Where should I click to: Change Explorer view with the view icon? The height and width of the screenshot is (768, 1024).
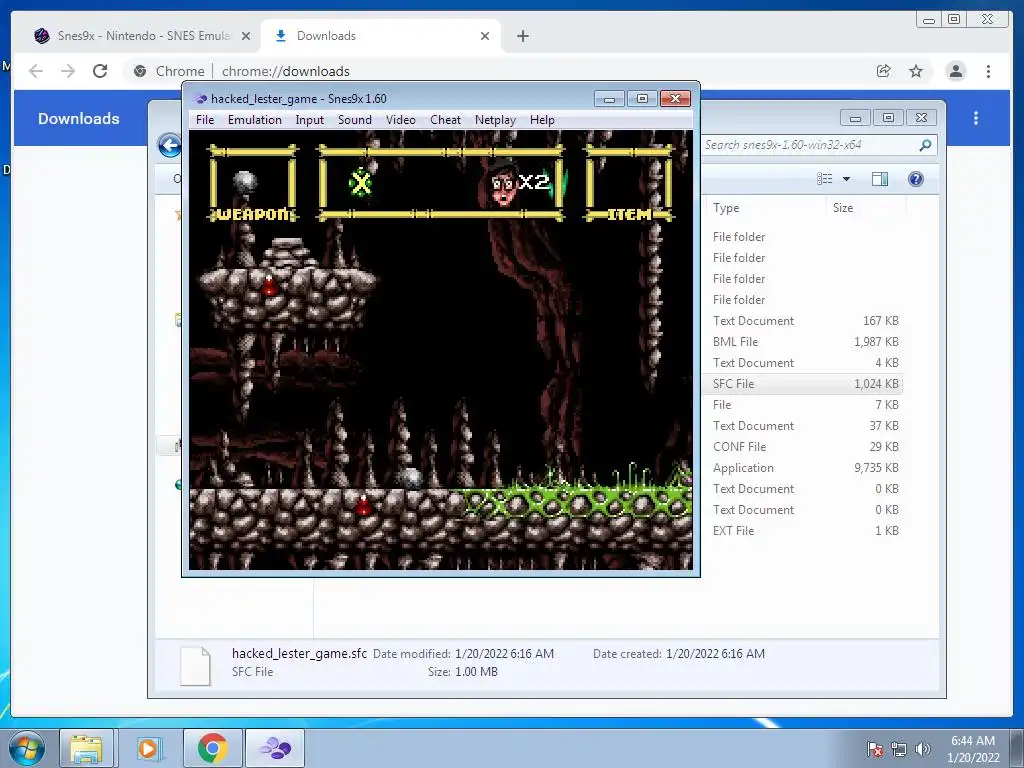[825, 179]
